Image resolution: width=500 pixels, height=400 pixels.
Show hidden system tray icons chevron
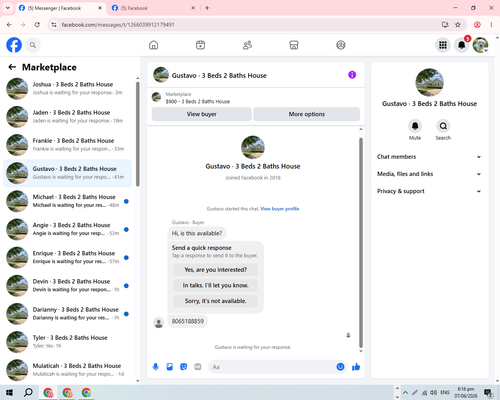(405, 392)
